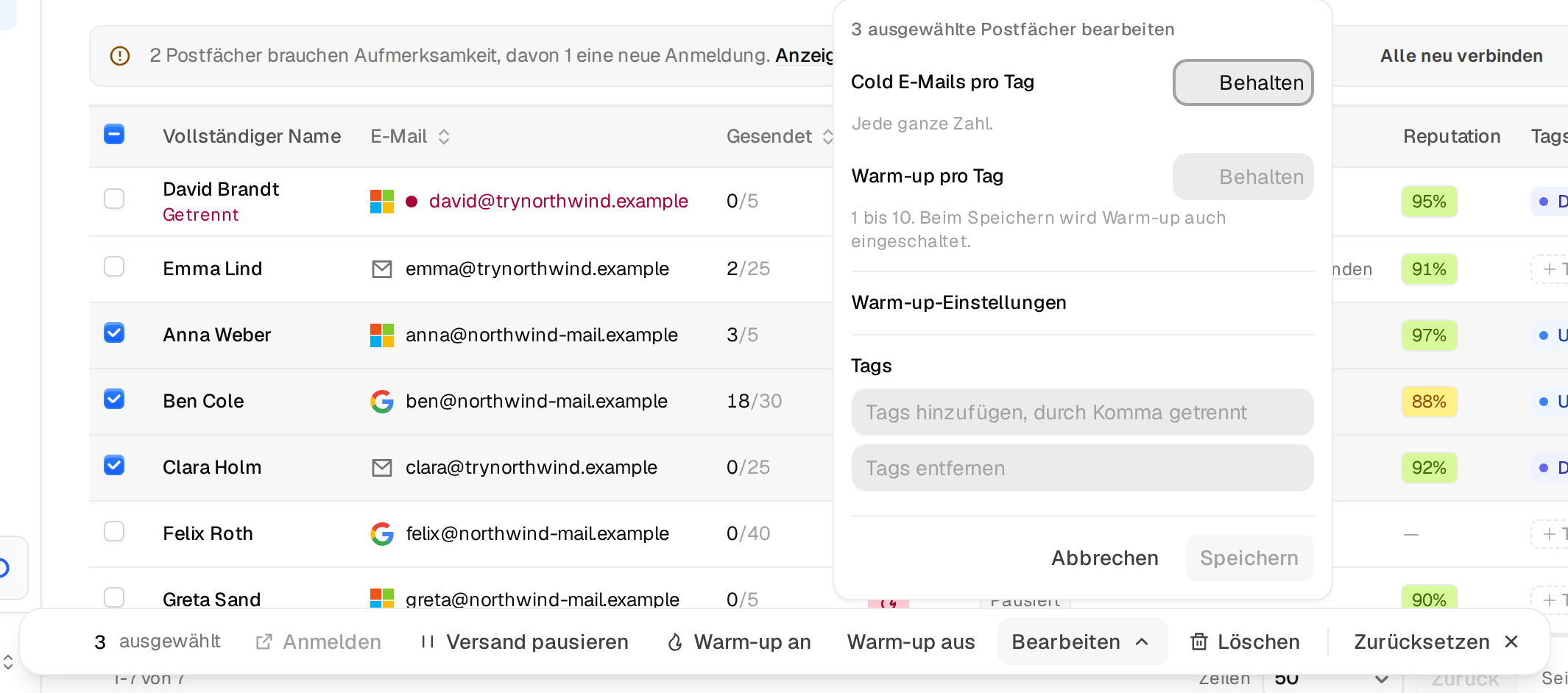Click Löschen in the bulk action bar
The image size is (1568, 693).
click(1245, 642)
